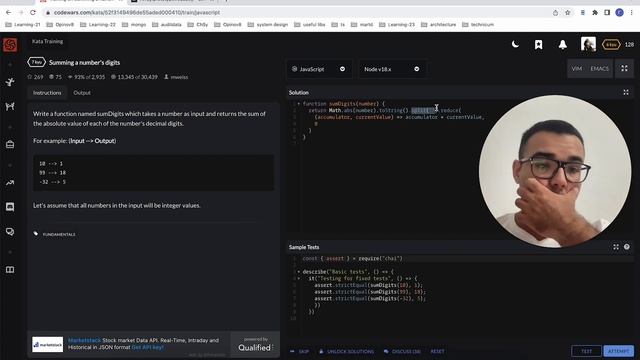Click the "13,345 of 30,439" completion stat
The image size is (640, 360).
click(134, 77)
